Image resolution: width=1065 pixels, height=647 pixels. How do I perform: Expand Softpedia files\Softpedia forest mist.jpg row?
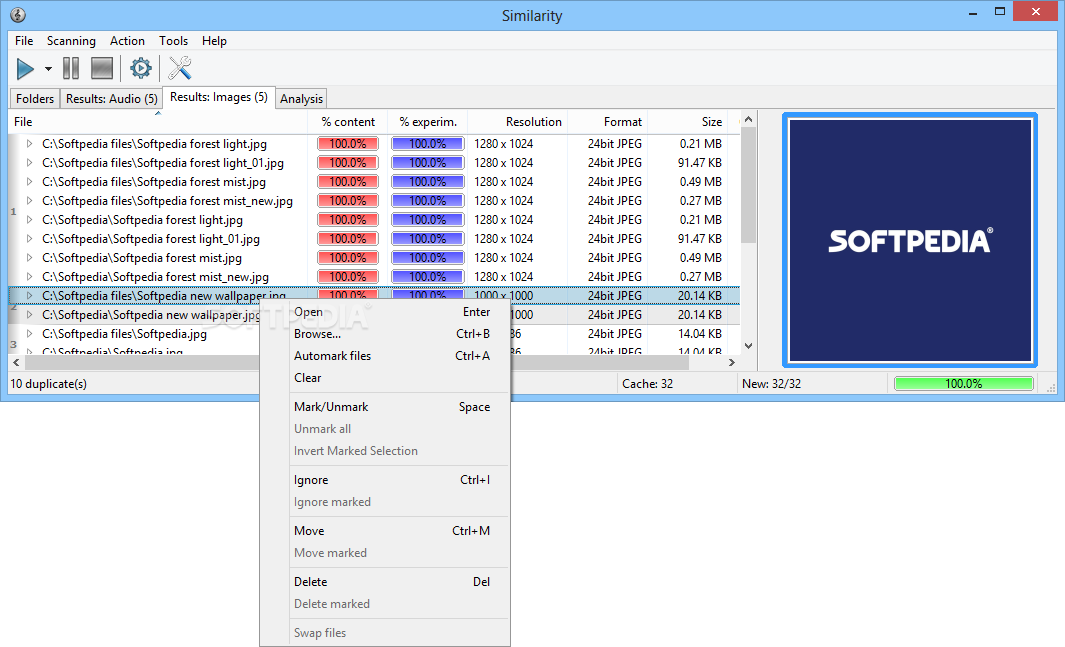29,182
